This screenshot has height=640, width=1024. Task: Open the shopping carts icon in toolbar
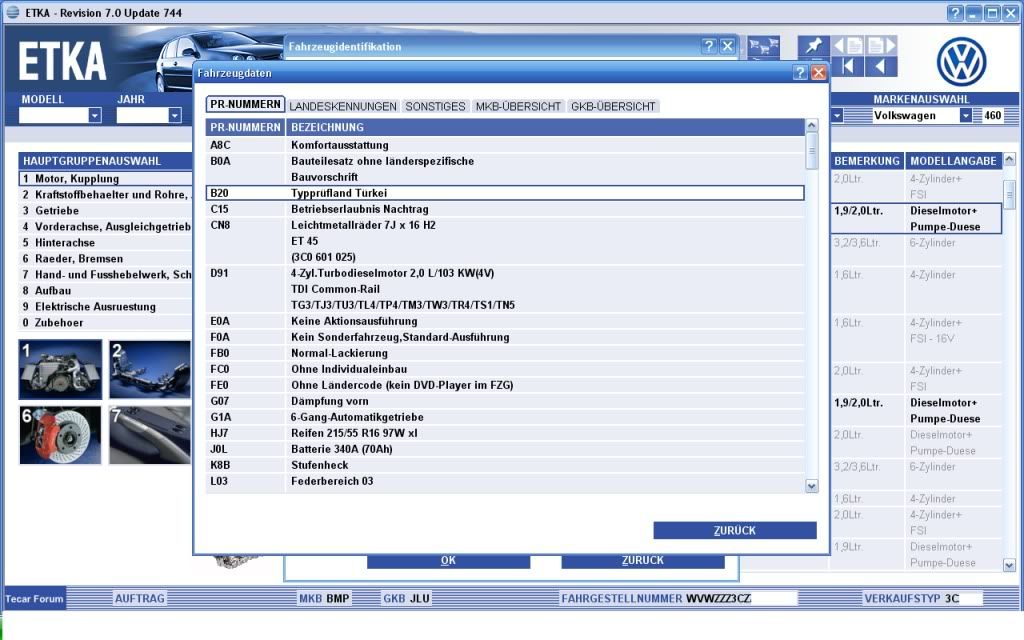pyautogui.click(x=763, y=46)
